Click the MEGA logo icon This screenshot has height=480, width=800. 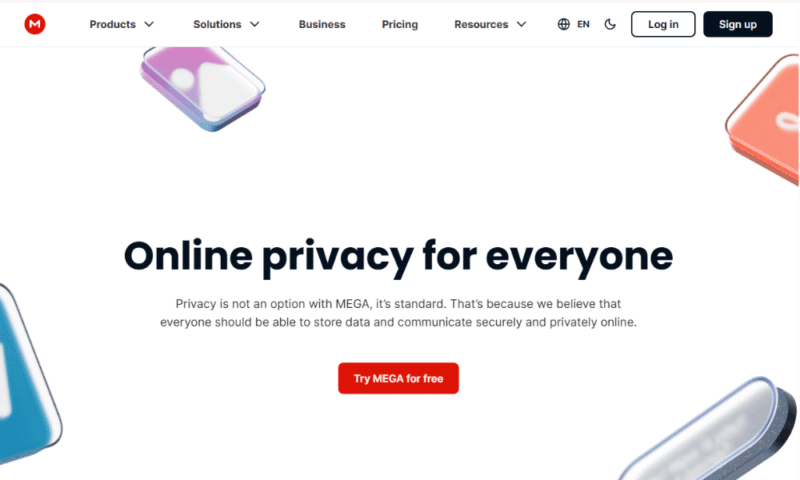35,24
